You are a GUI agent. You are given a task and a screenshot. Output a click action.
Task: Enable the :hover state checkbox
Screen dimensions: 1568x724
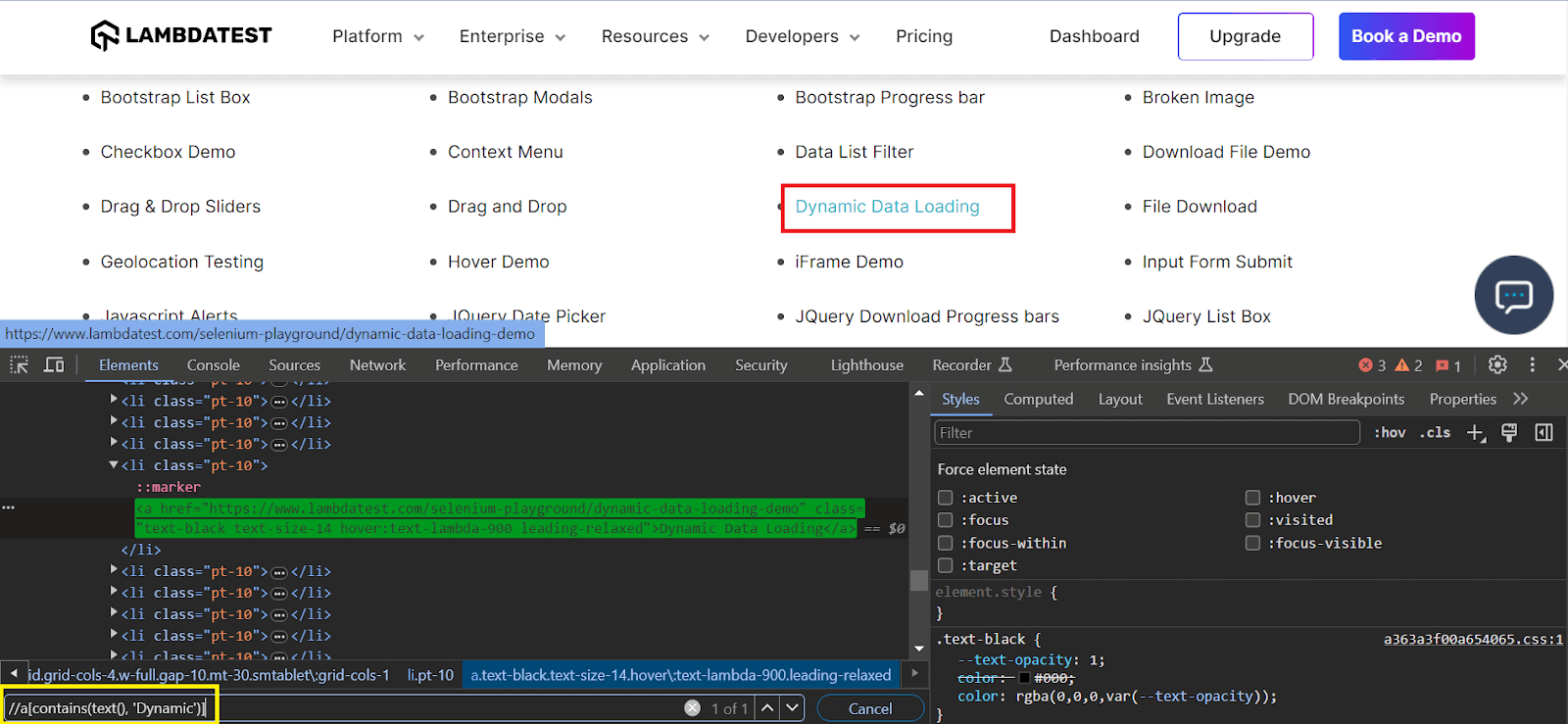1252,498
